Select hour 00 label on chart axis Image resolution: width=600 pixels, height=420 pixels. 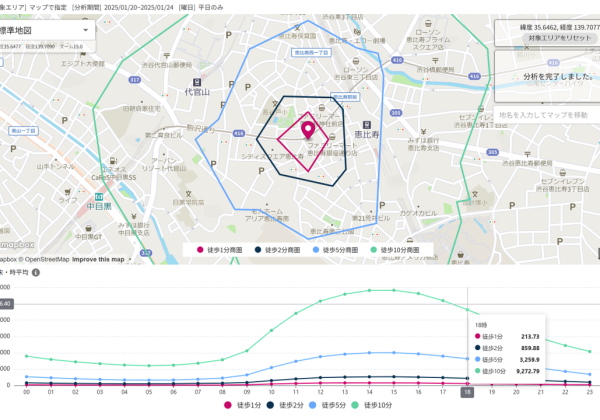tap(26, 392)
